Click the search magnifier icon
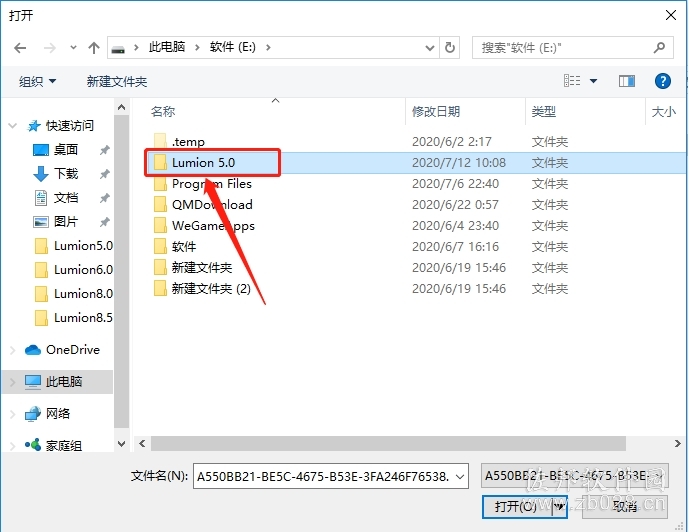The image size is (689, 532). pyautogui.click(x=659, y=47)
